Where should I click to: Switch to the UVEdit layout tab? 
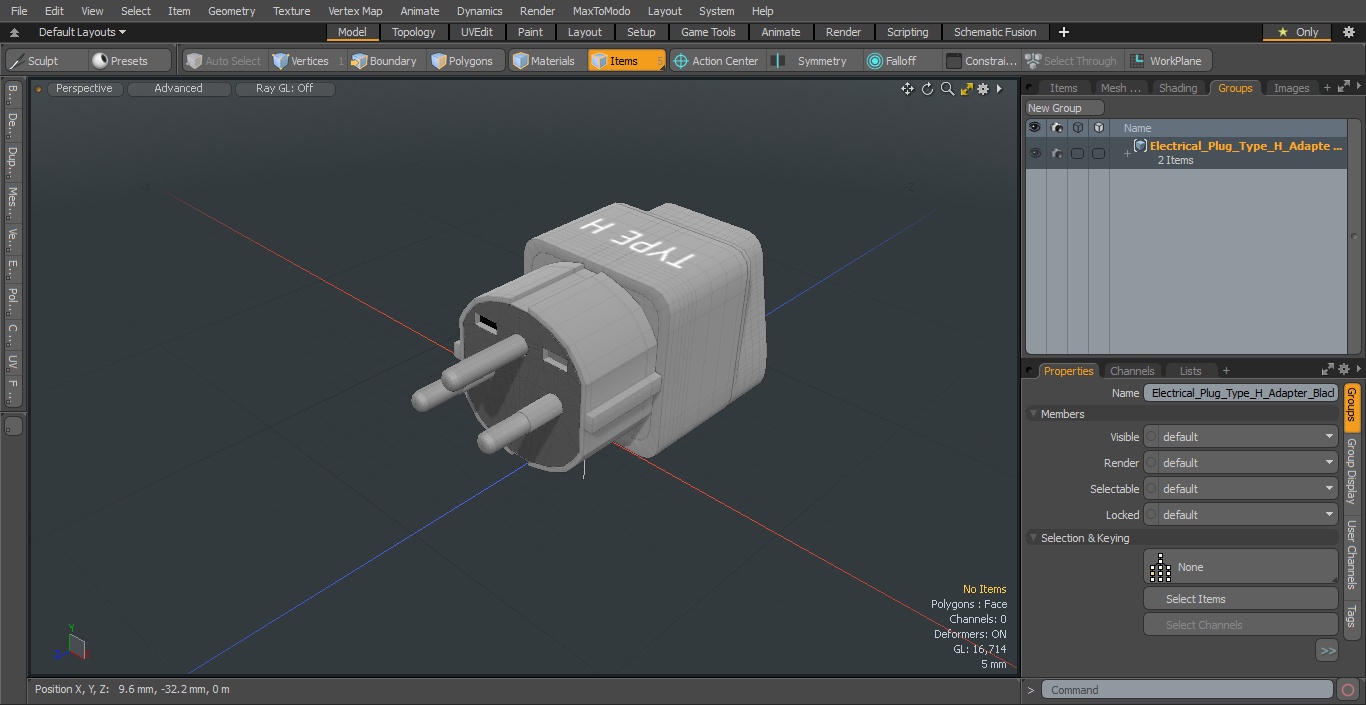[477, 32]
